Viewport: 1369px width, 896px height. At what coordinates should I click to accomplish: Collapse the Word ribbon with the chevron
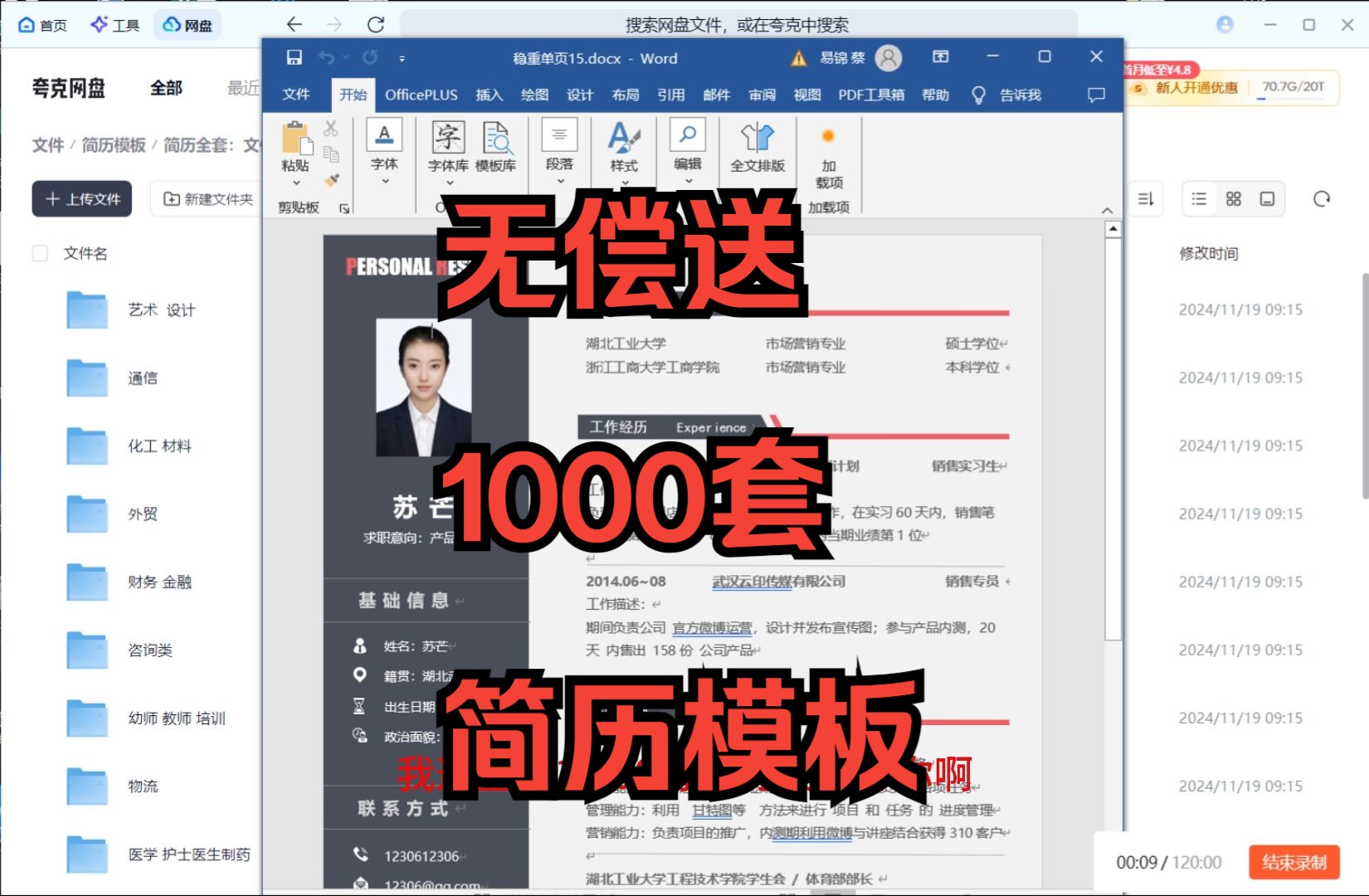(x=1107, y=211)
